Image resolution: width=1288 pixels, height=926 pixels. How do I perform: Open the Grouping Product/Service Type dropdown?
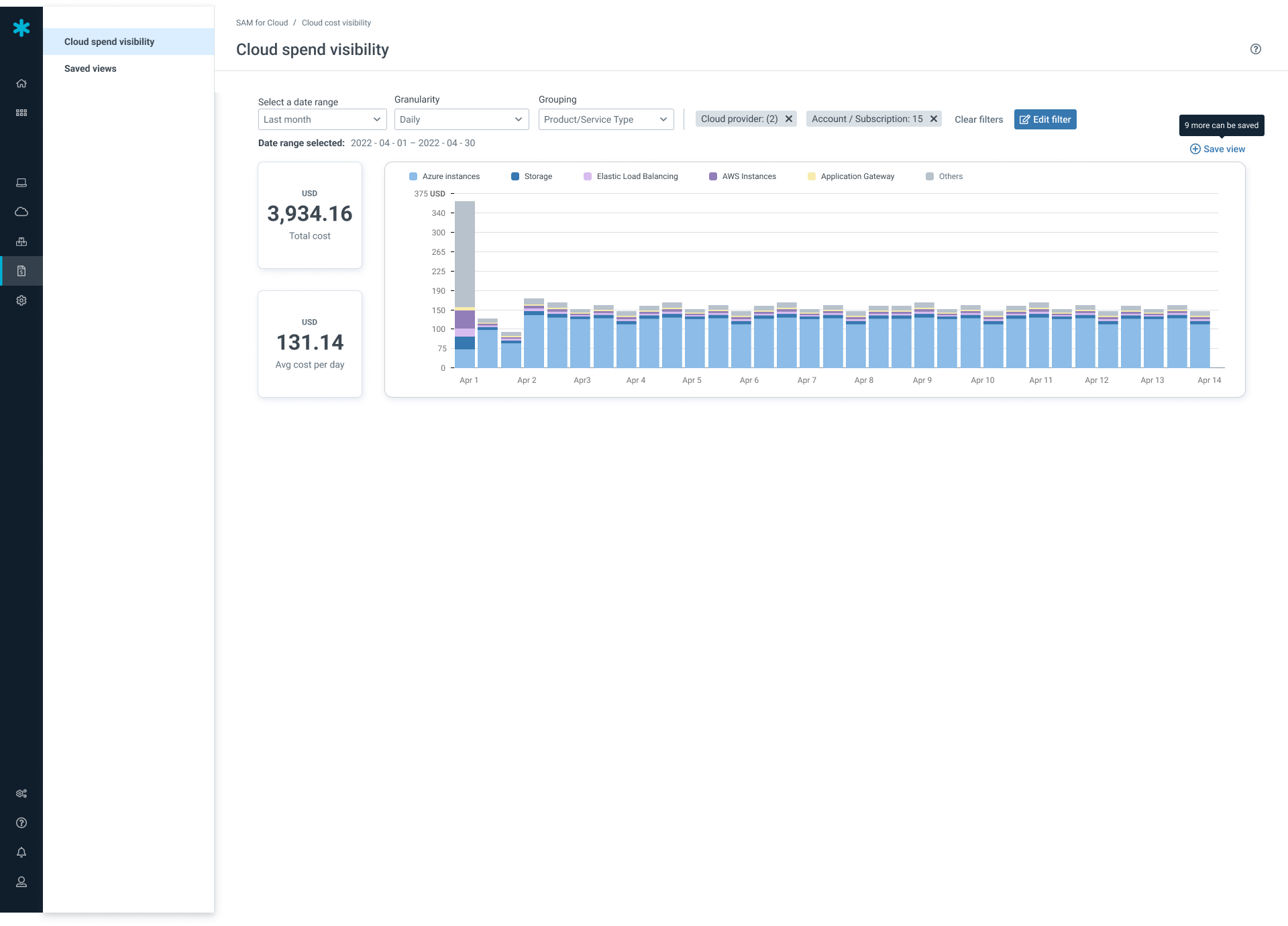point(606,119)
